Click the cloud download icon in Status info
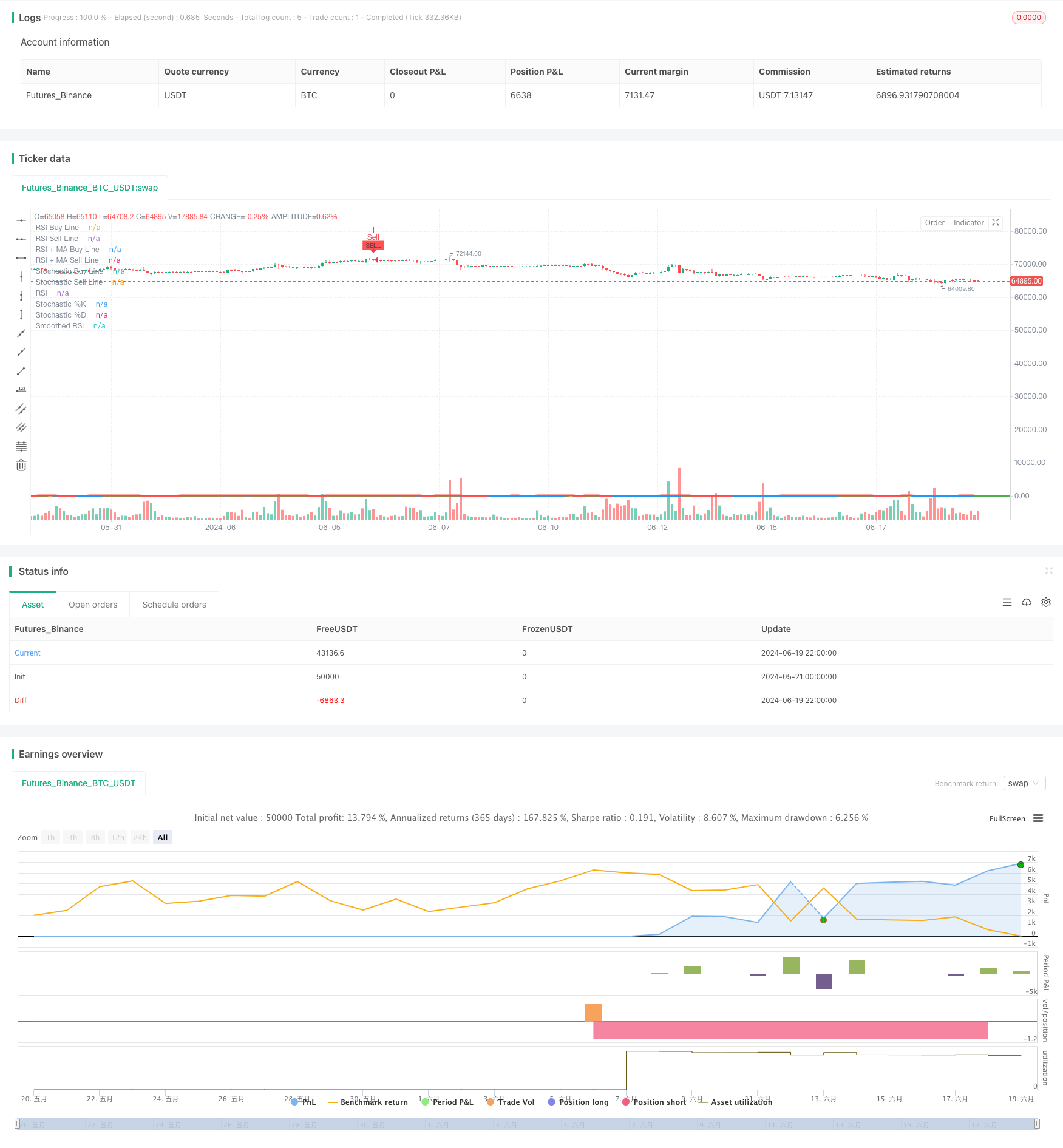1063x1148 pixels. [1027, 602]
